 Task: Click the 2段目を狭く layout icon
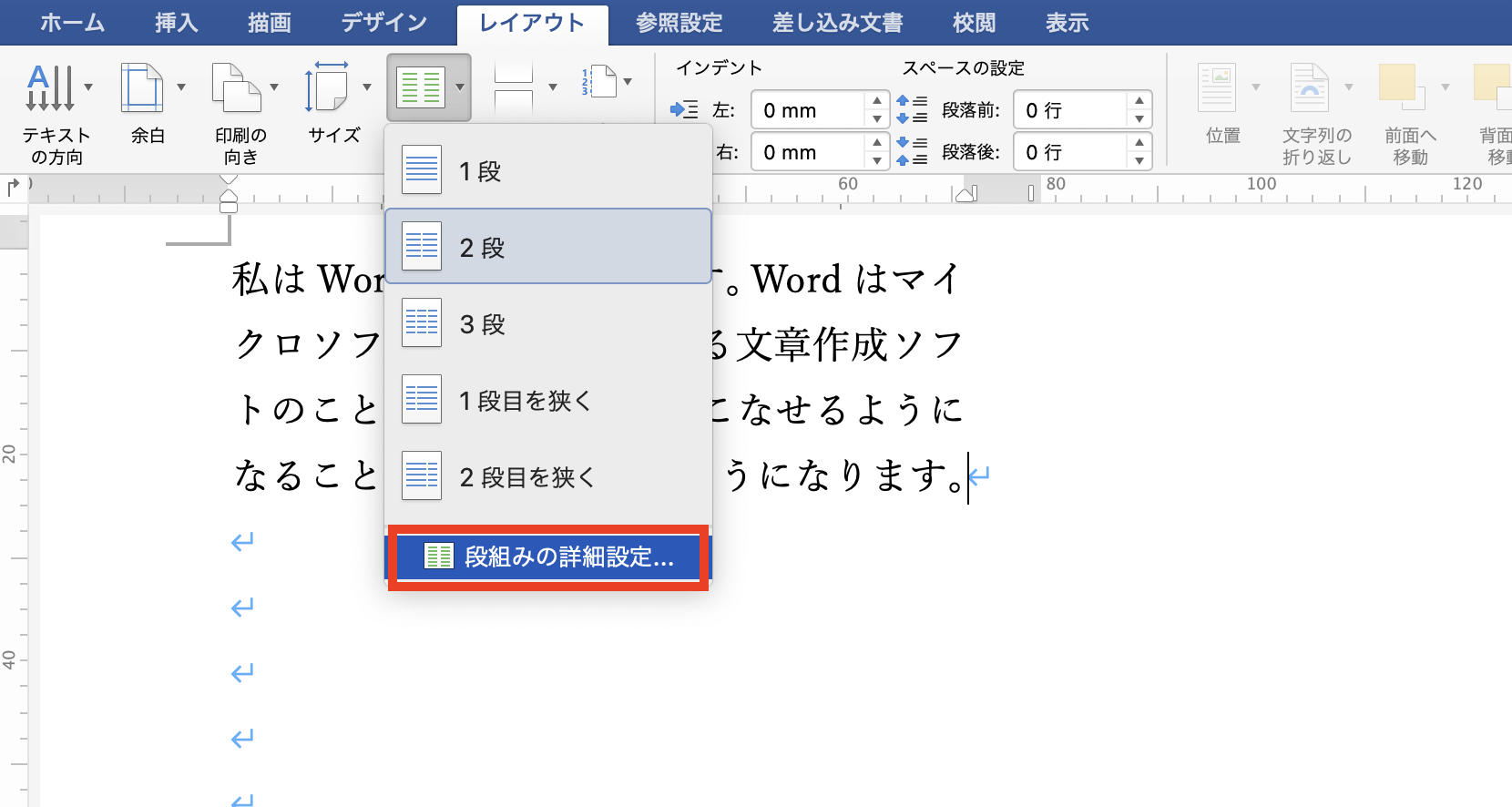[x=422, y=476]
